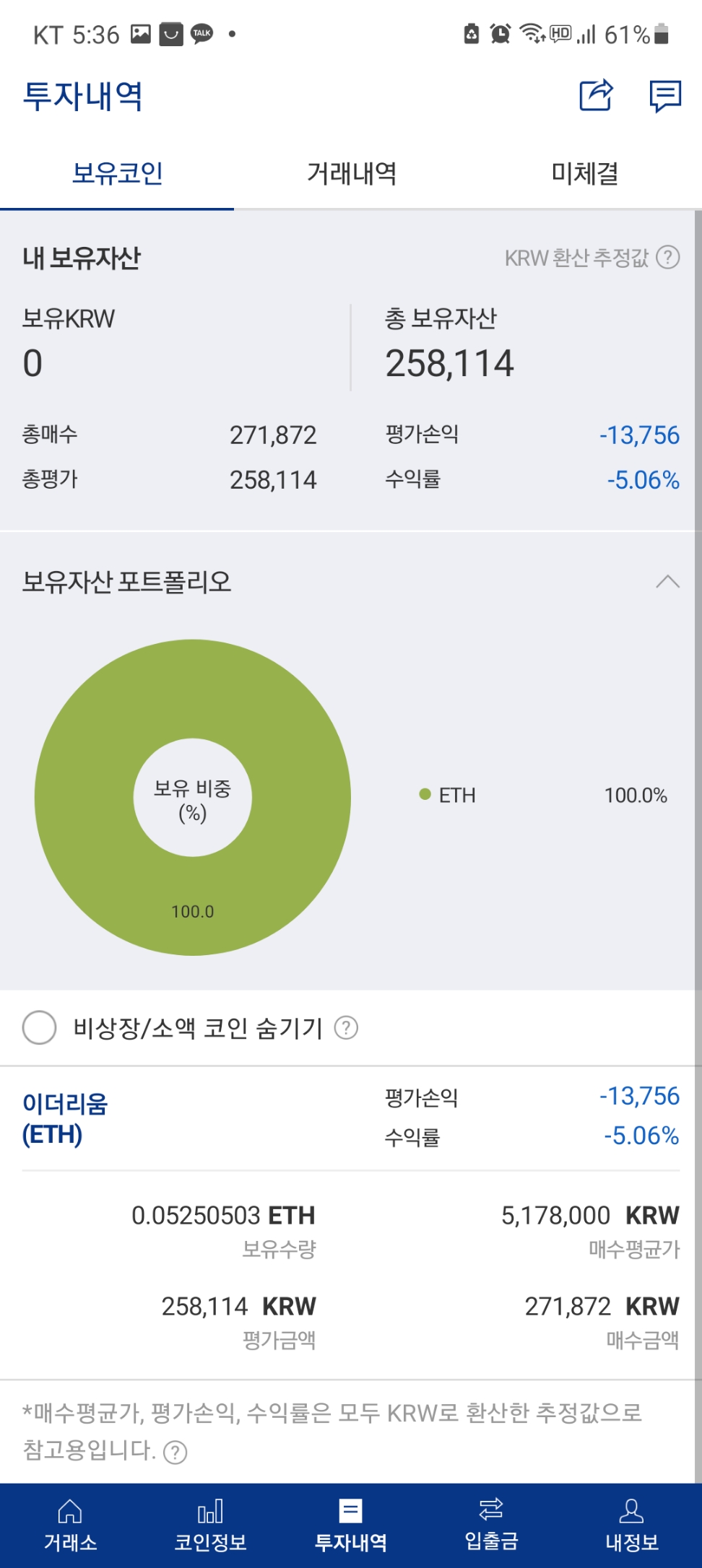The image size is (702, 1568).
Task: Select the 보유코인 tab
Action: coord(118,174)
